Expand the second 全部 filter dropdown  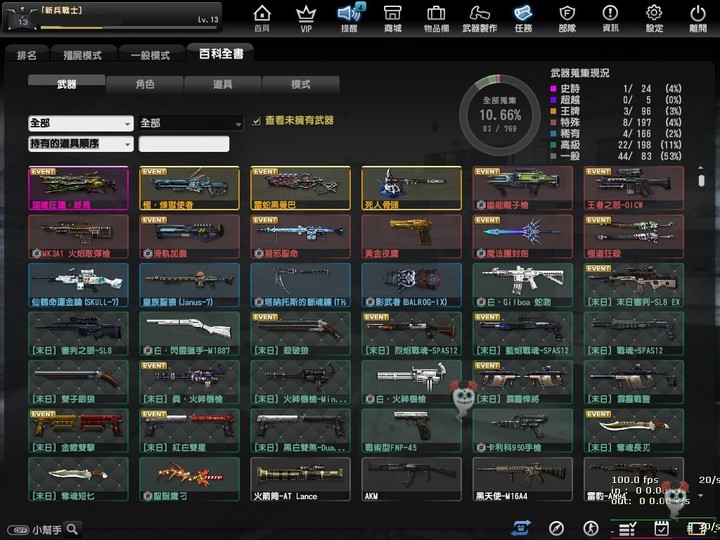(x=190, y=123)
